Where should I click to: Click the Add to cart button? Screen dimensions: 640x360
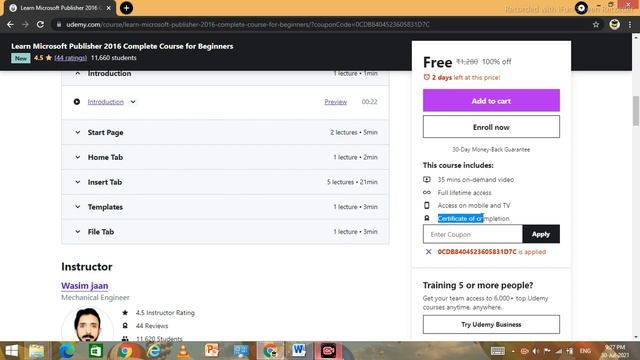click(491, 100)
